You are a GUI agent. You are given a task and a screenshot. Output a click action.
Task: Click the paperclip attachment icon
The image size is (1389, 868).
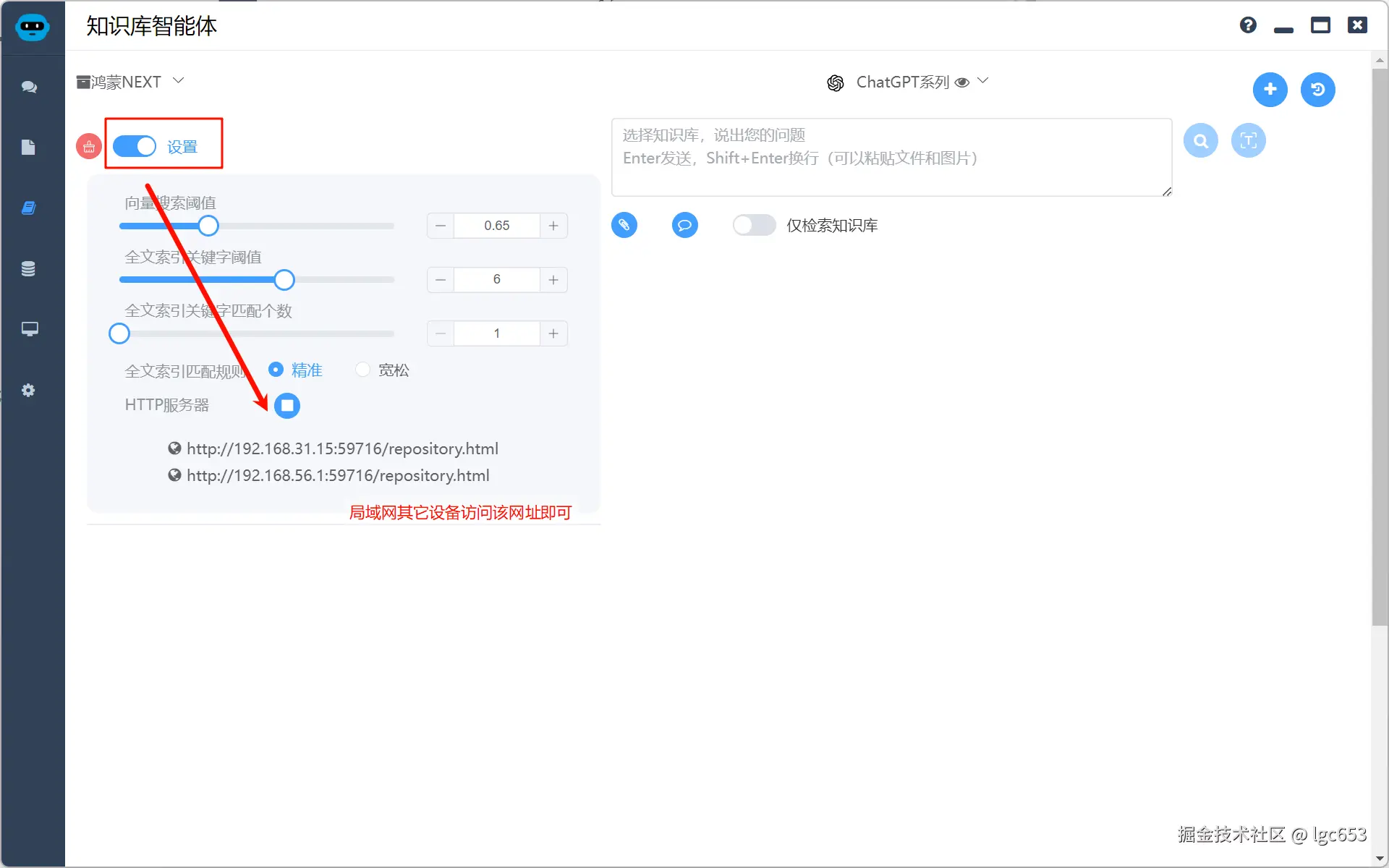(624, 225)
